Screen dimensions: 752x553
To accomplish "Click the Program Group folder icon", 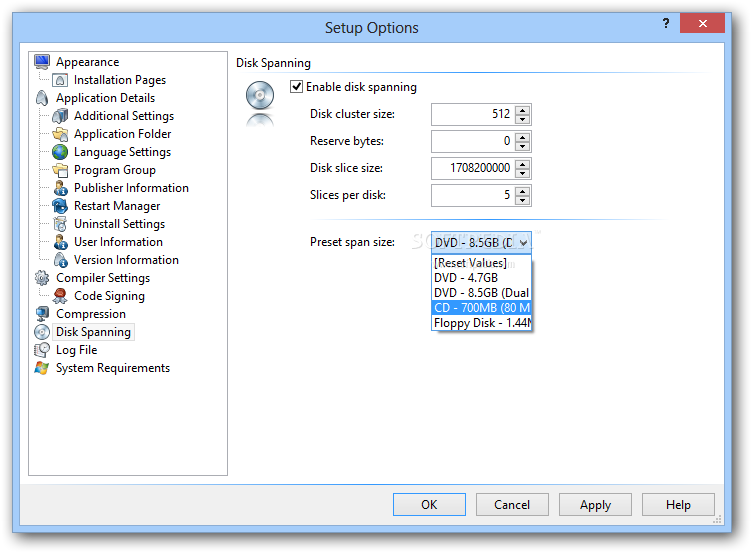I will coord(60,170).
